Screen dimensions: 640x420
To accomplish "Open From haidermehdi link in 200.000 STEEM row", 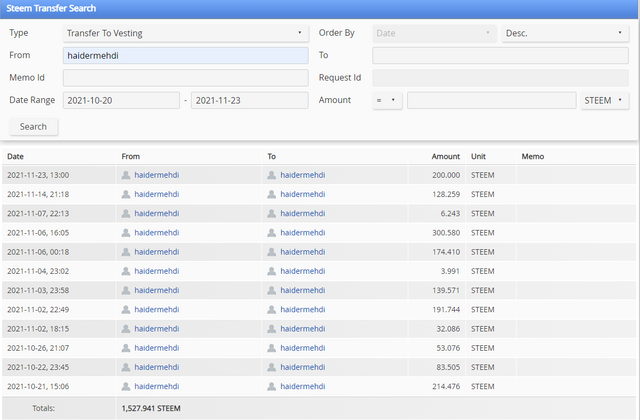I will click(157, 175).
